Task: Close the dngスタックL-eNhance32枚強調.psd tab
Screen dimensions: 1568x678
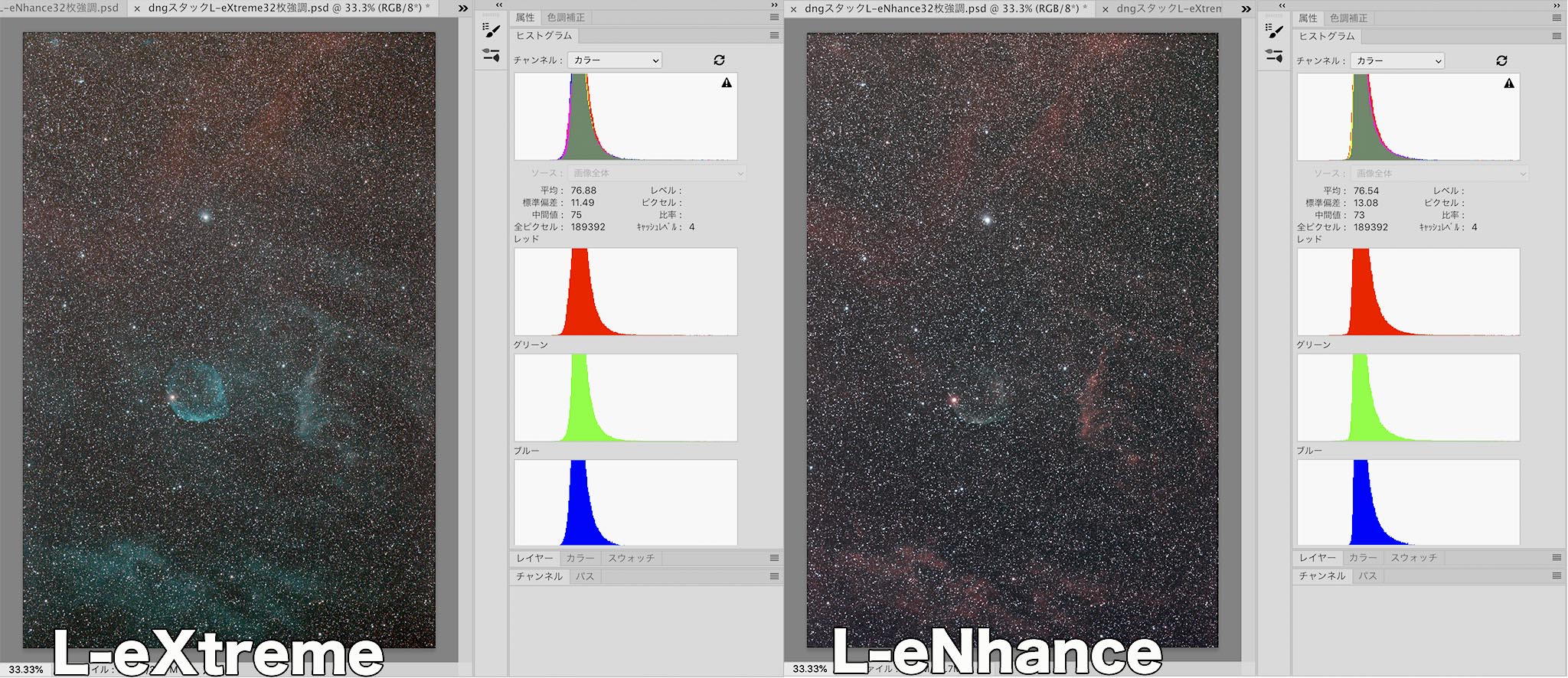Action: (x=793, y=9)
